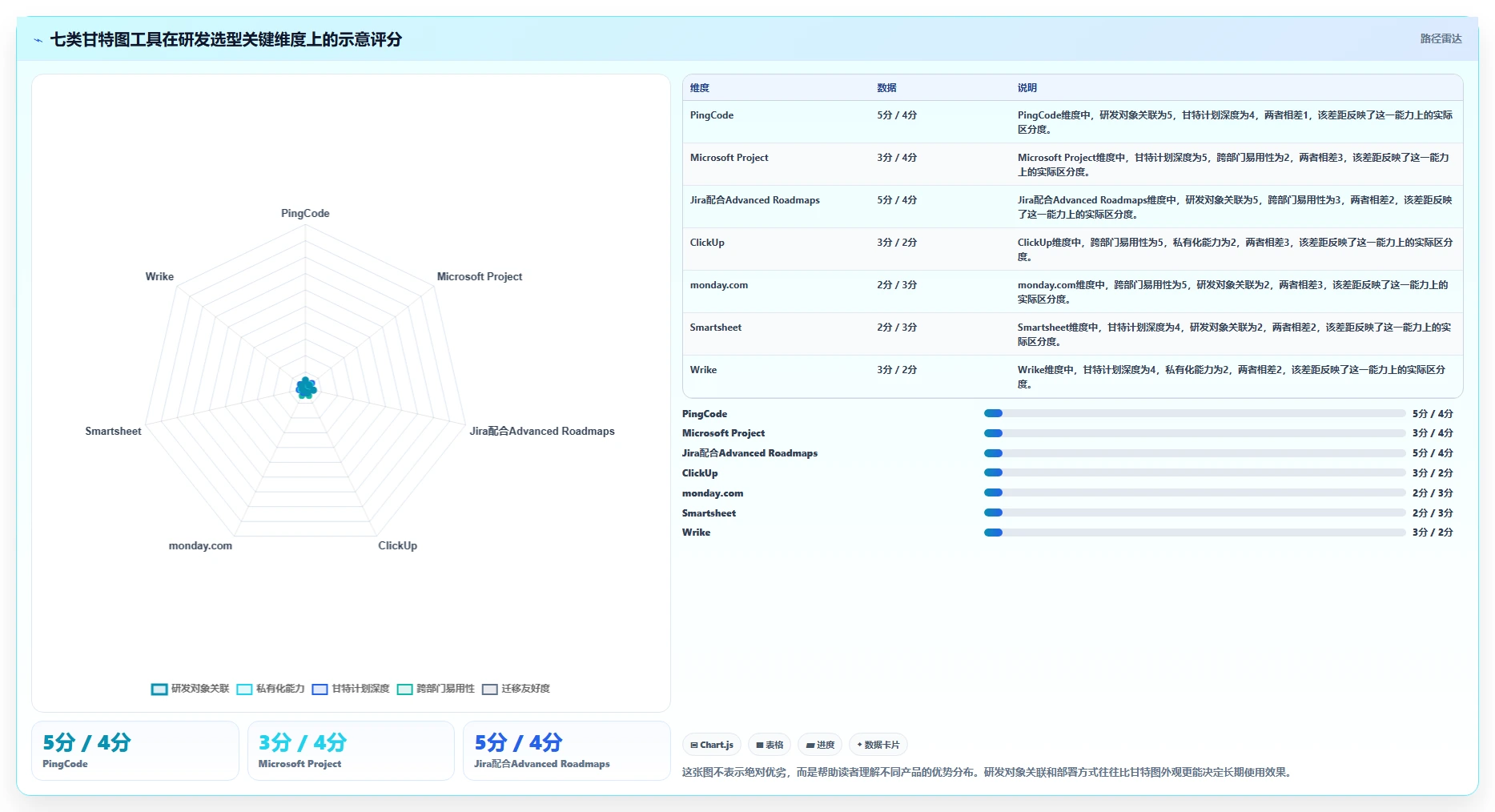Open the PingCode 5分 / 4分 card
This screenshot has width=1495, height=812.
[x=135, y=750]
